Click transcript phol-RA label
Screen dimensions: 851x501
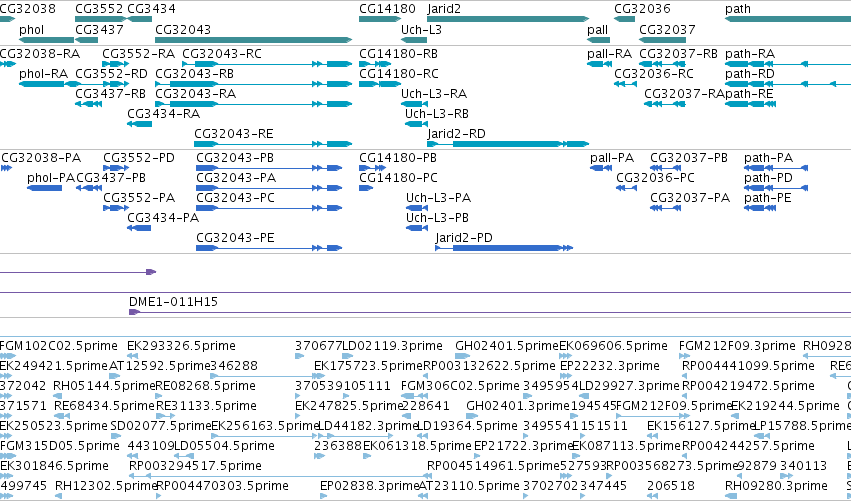(43, 74)
